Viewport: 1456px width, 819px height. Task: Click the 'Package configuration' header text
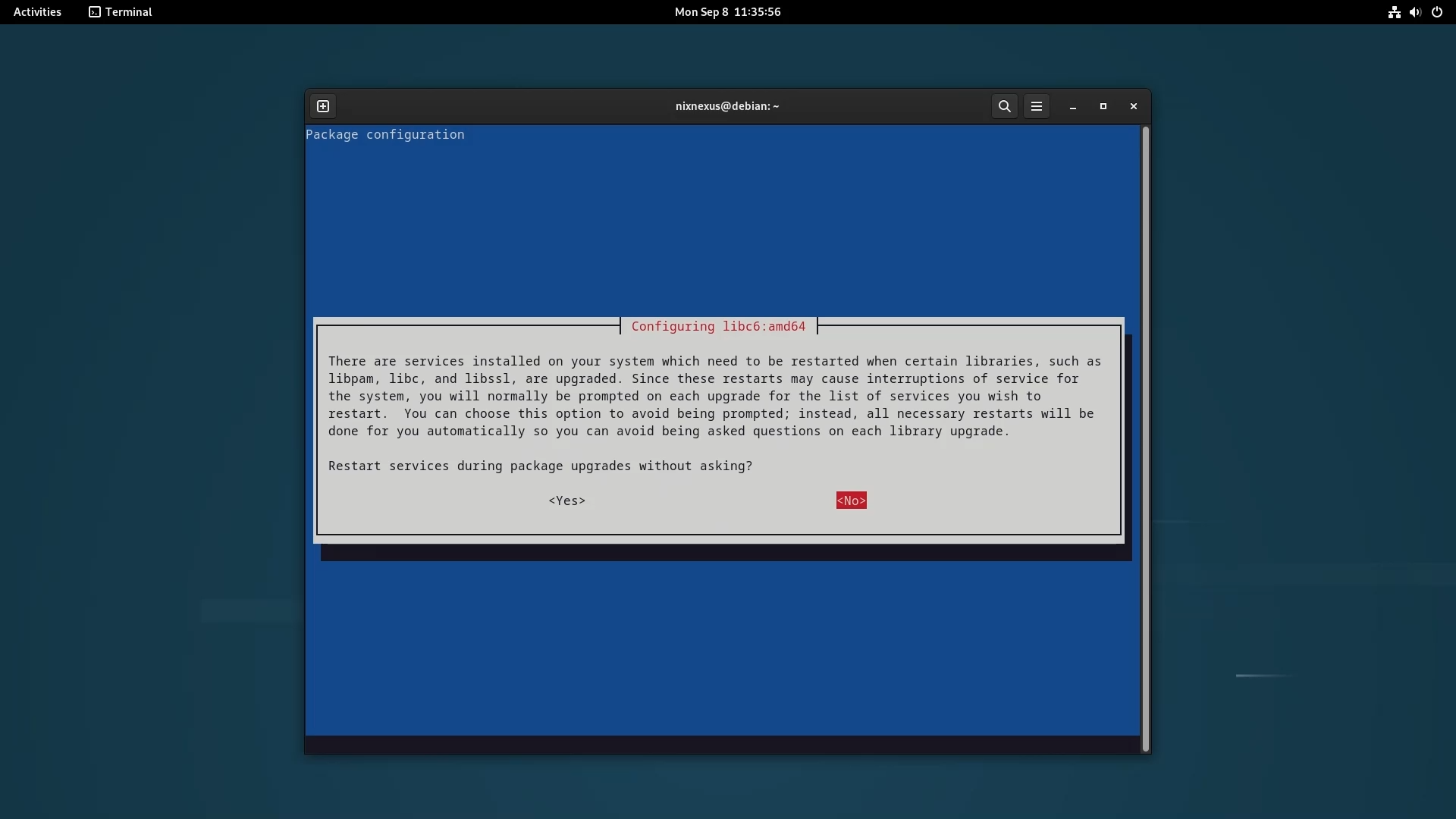point(385,134)
